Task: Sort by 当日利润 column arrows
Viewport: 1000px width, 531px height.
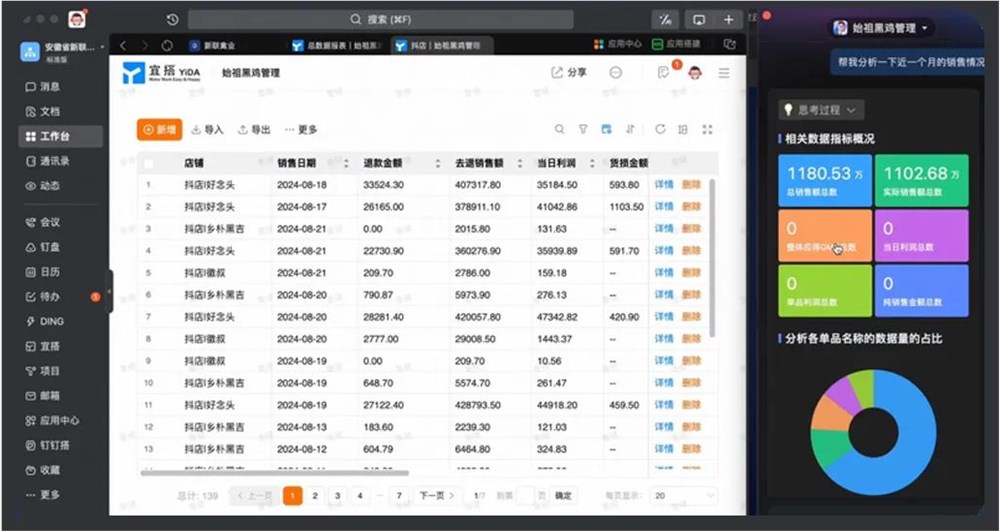Action: click(592, 164)
